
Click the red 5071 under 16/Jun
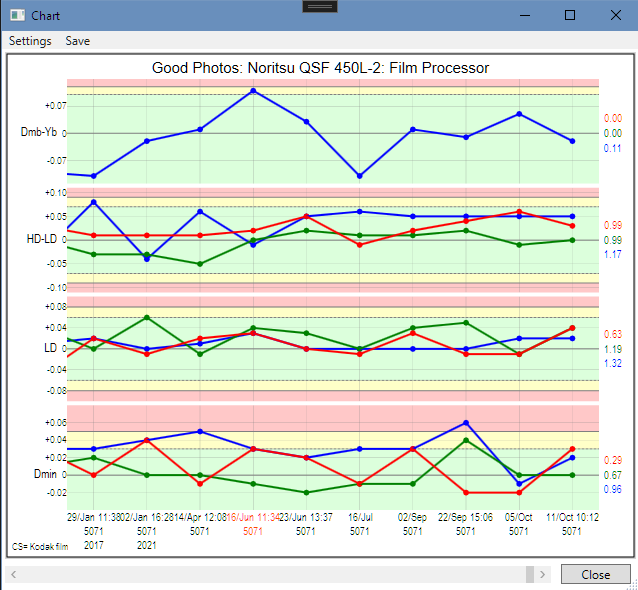pos(253,531)
